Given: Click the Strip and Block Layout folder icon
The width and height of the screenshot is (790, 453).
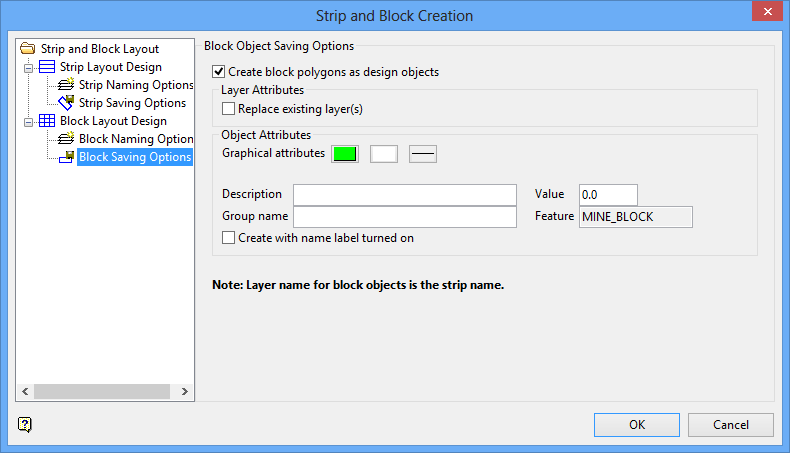Looking at the screenshot, I should click(28, 48).
